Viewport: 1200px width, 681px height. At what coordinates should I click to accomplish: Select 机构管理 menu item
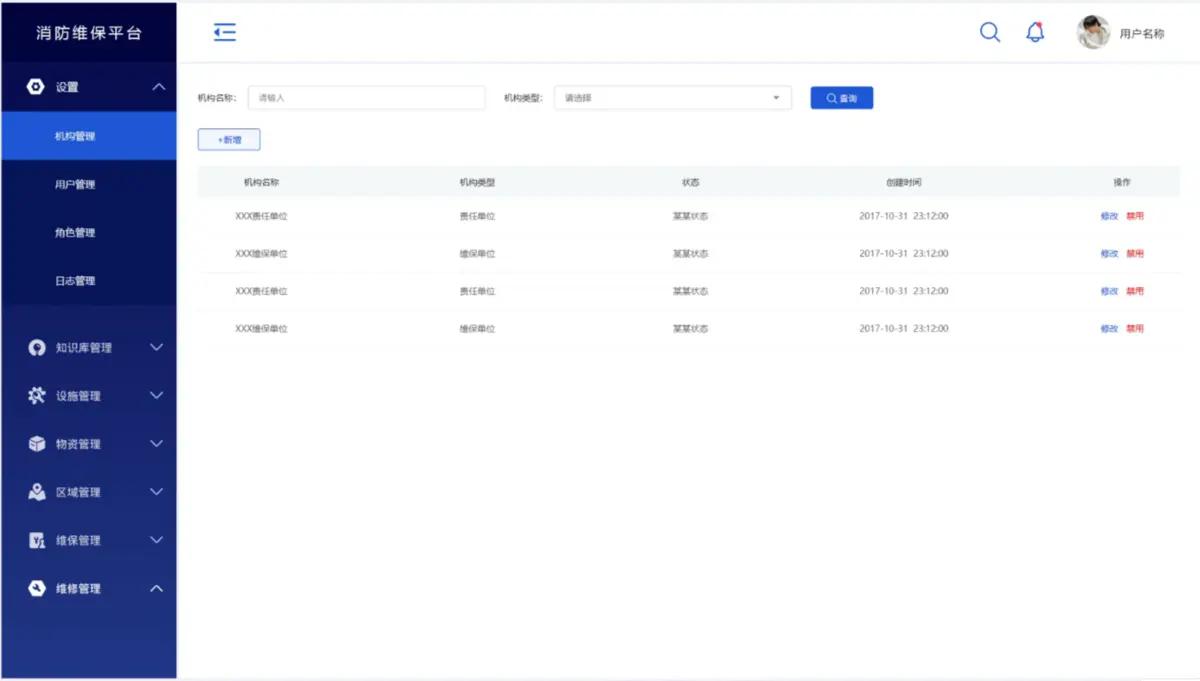(x=88, y=136)
